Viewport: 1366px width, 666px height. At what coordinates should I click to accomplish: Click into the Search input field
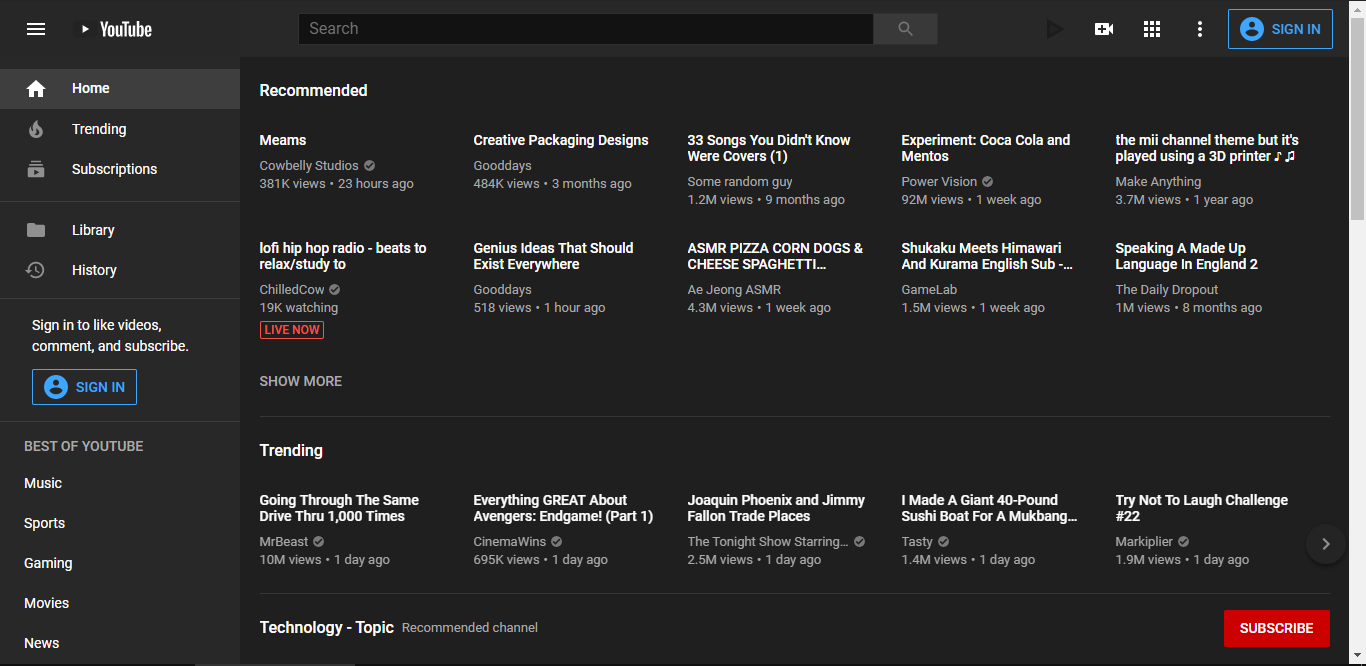click(x=586, y=29)
